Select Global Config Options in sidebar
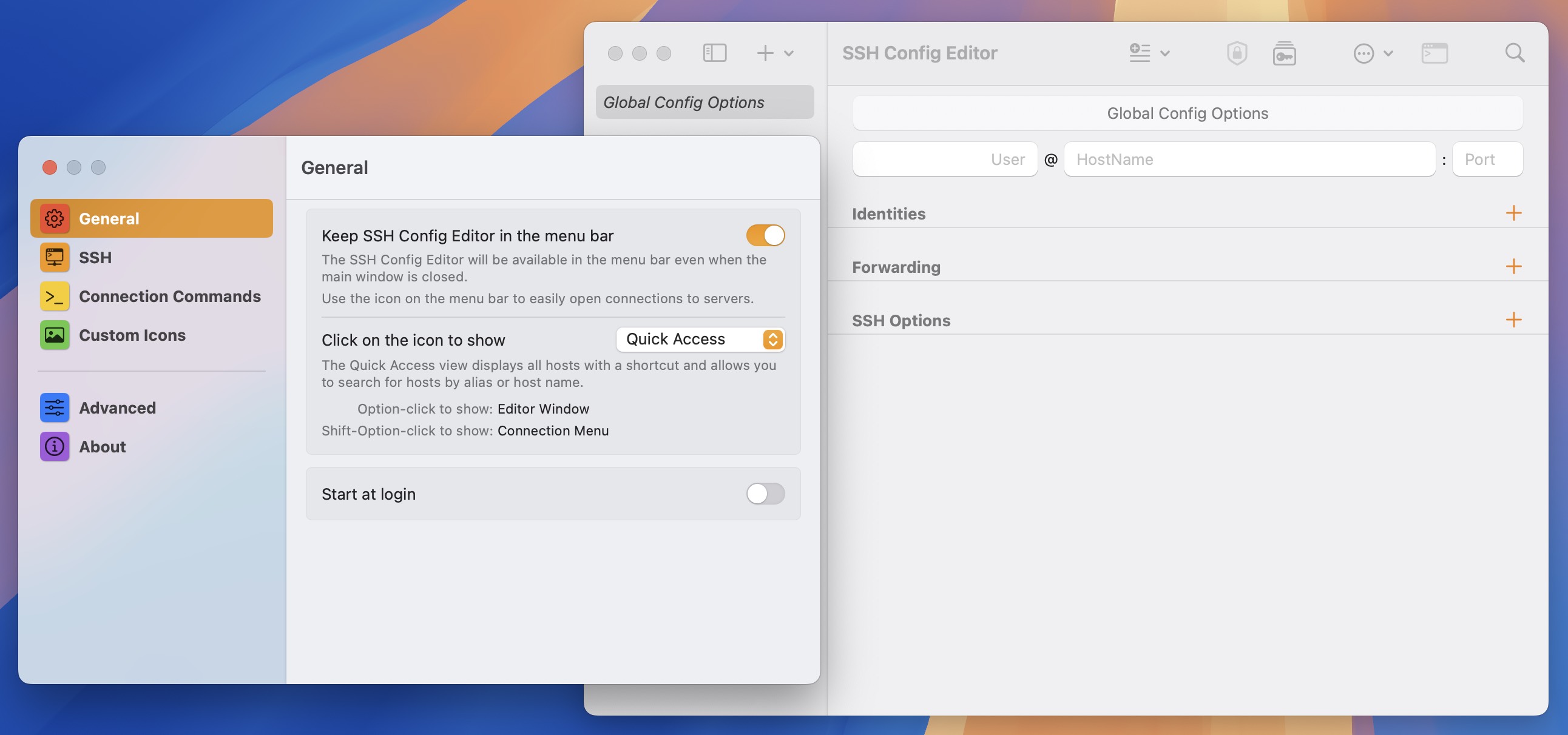Viewport: 1568px width, 735px height. 705,102
